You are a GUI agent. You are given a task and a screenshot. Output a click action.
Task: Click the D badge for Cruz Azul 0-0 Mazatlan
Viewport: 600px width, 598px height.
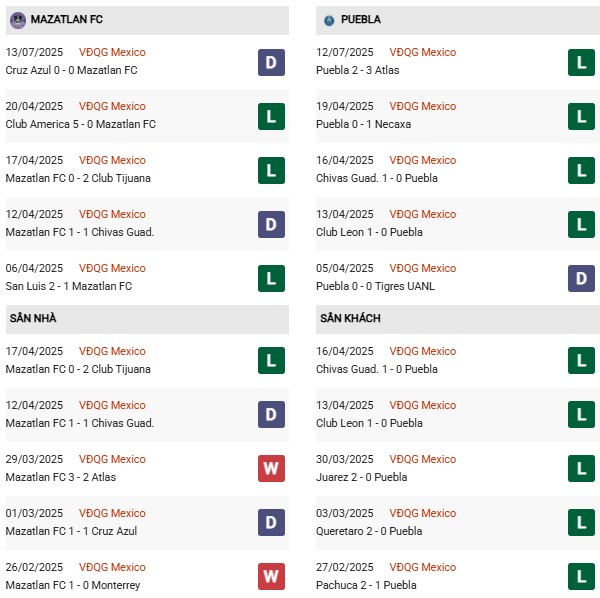271,62
